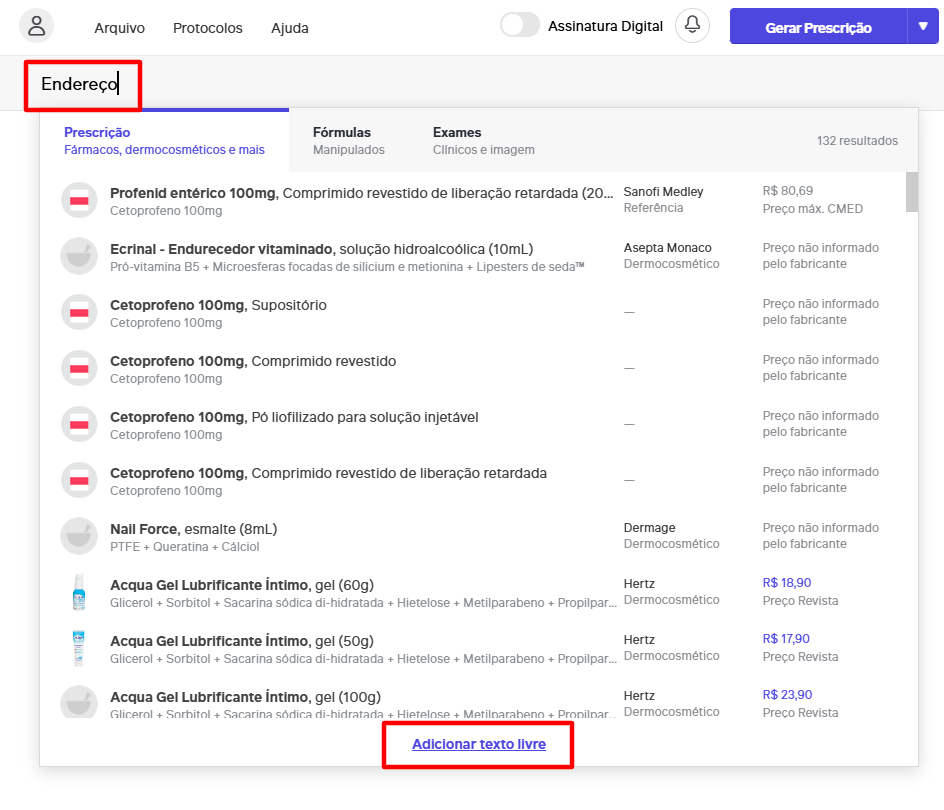The height and width of the screenshot is (810, 944).
Task: Toggle the Assinatura Digital switch
Action: pos(520,25)
